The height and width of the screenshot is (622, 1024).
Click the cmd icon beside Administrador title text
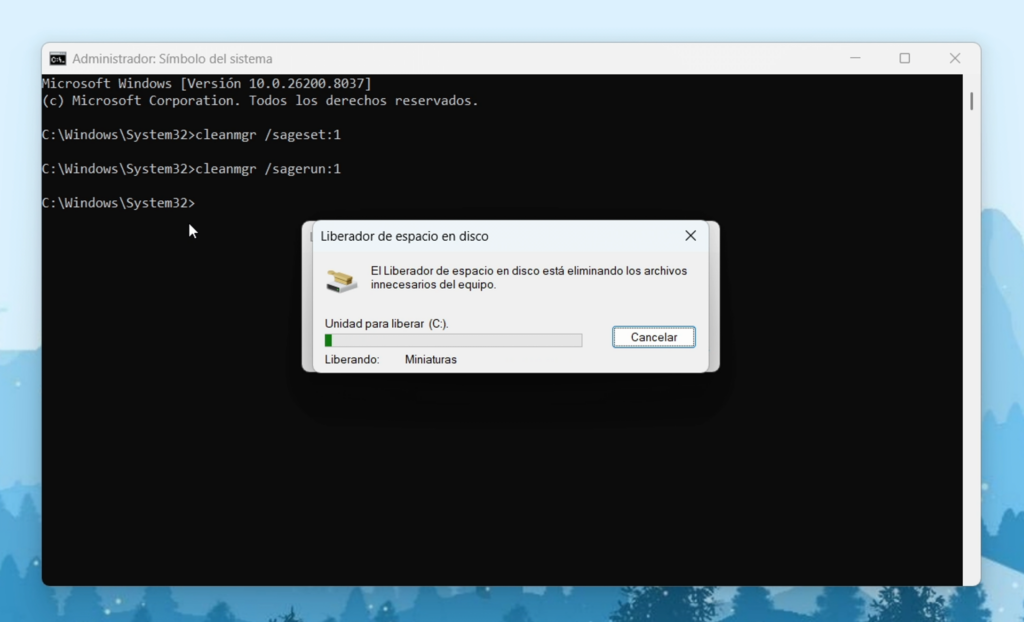56,58
